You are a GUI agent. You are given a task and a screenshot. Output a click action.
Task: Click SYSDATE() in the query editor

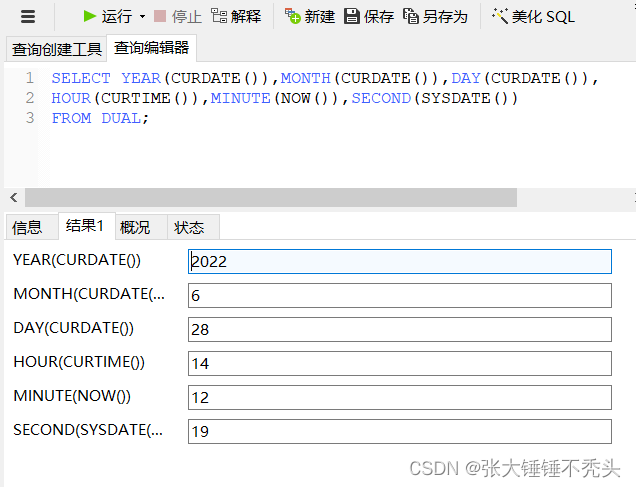(464, 98)
